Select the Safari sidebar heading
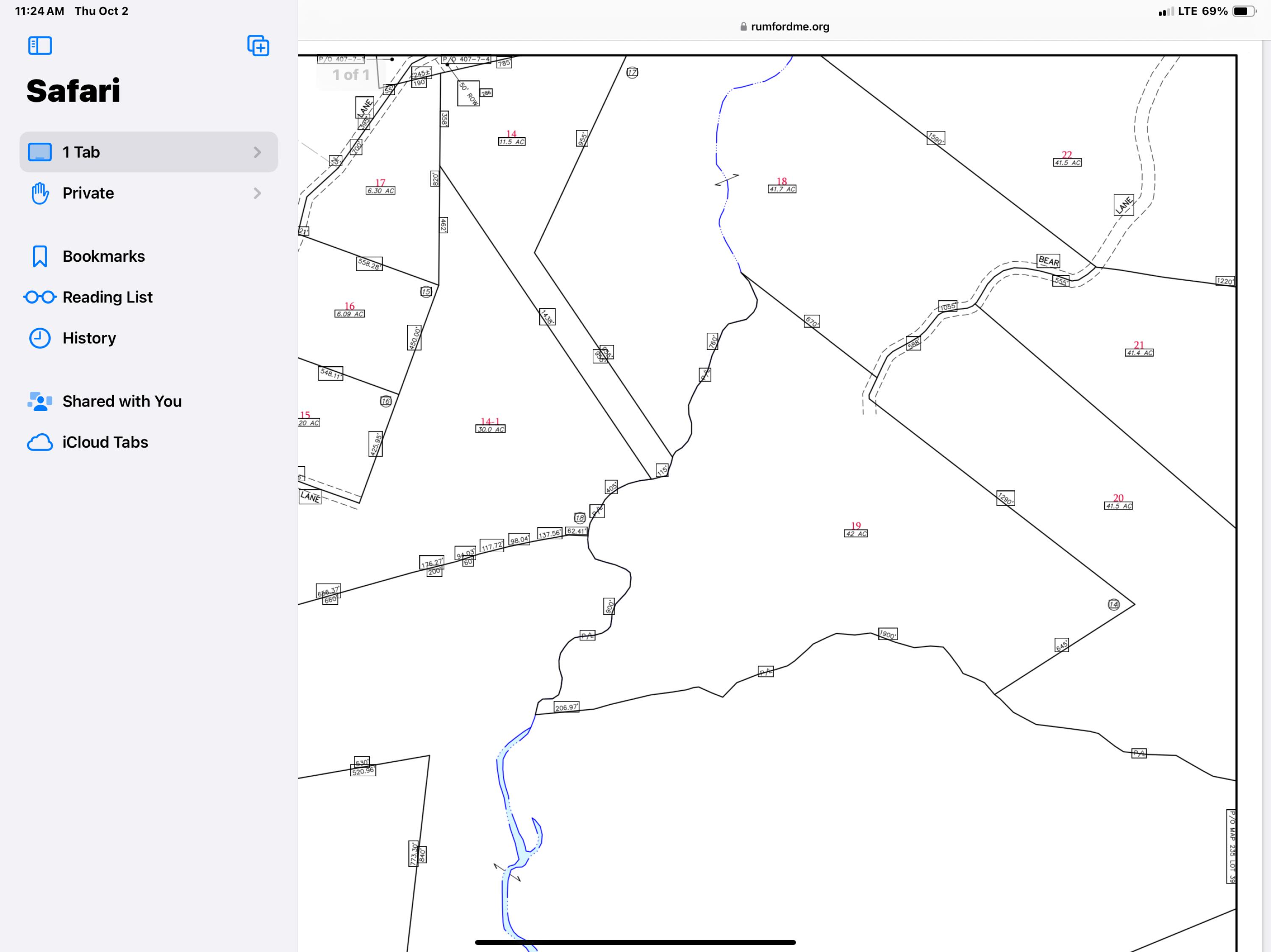The width and height of the screenshot is (1271, 952). 73,90
